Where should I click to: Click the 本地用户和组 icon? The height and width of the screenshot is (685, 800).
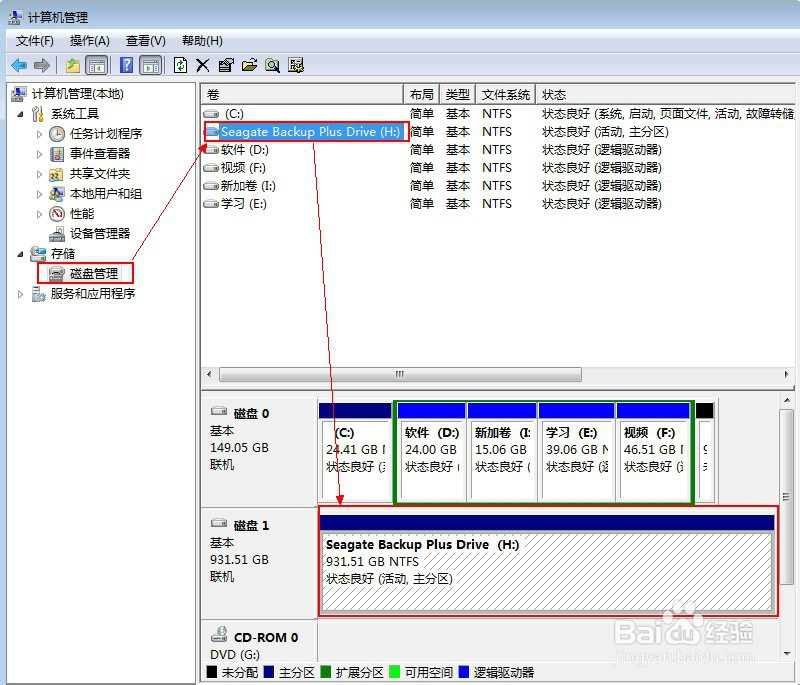[x=56, y=194]
